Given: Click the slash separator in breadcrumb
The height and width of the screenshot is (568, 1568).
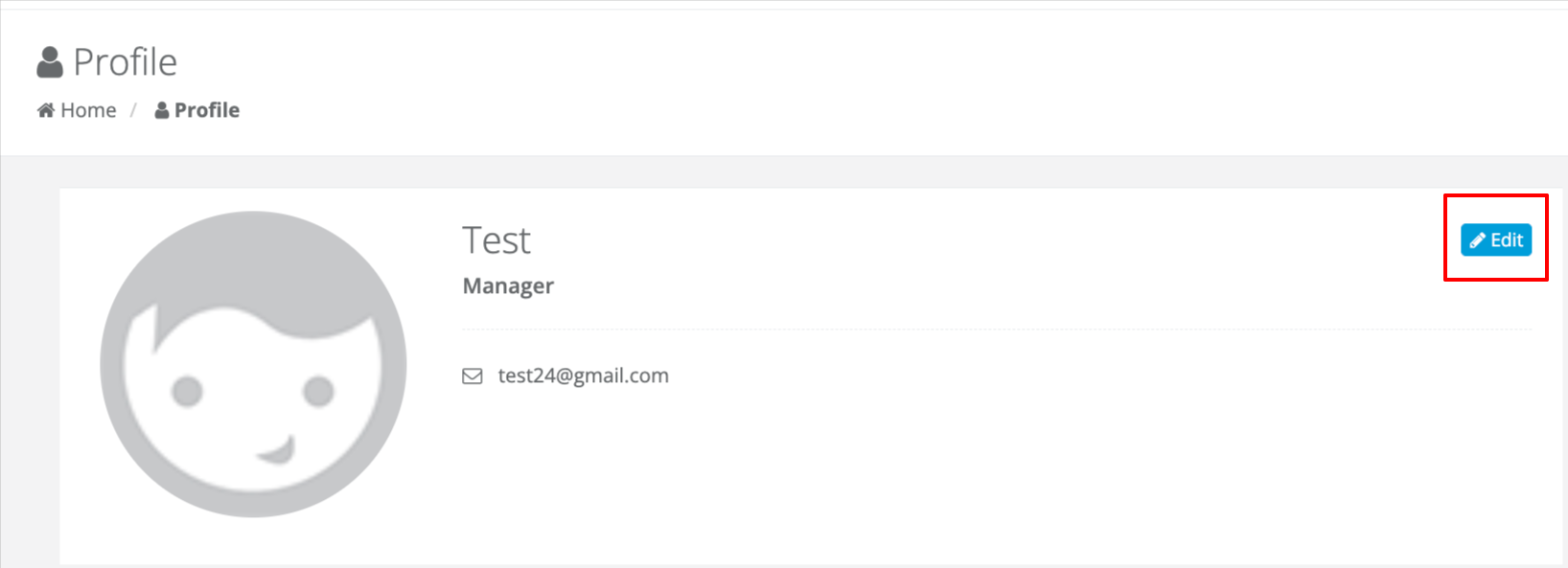Looking at the screenshot, I should tap(134, 110).
